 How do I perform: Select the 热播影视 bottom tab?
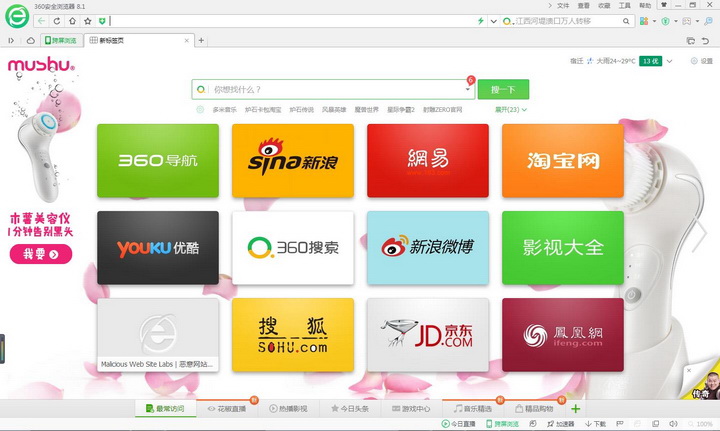coord(288,409)
